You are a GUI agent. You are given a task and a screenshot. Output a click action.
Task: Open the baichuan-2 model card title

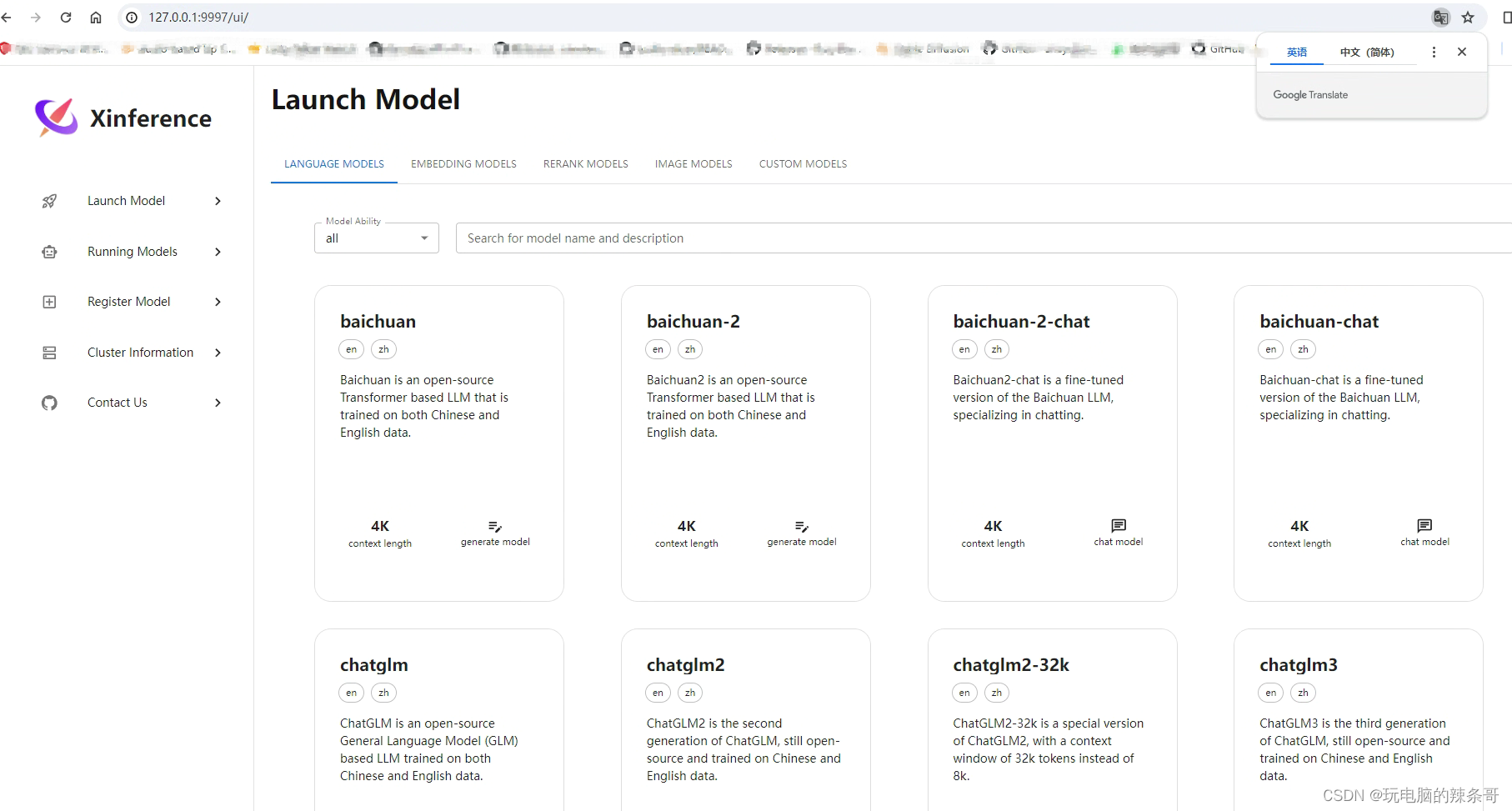click(x=693, y=322)
